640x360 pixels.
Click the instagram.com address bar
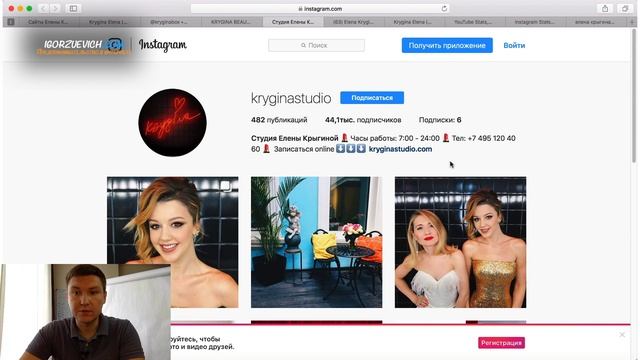320,8
